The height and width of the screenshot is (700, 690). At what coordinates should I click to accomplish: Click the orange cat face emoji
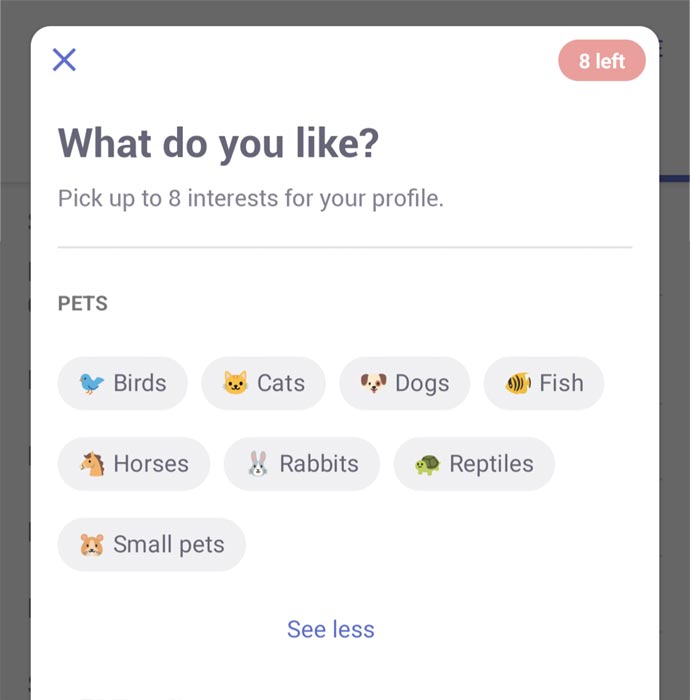point(235,383)
